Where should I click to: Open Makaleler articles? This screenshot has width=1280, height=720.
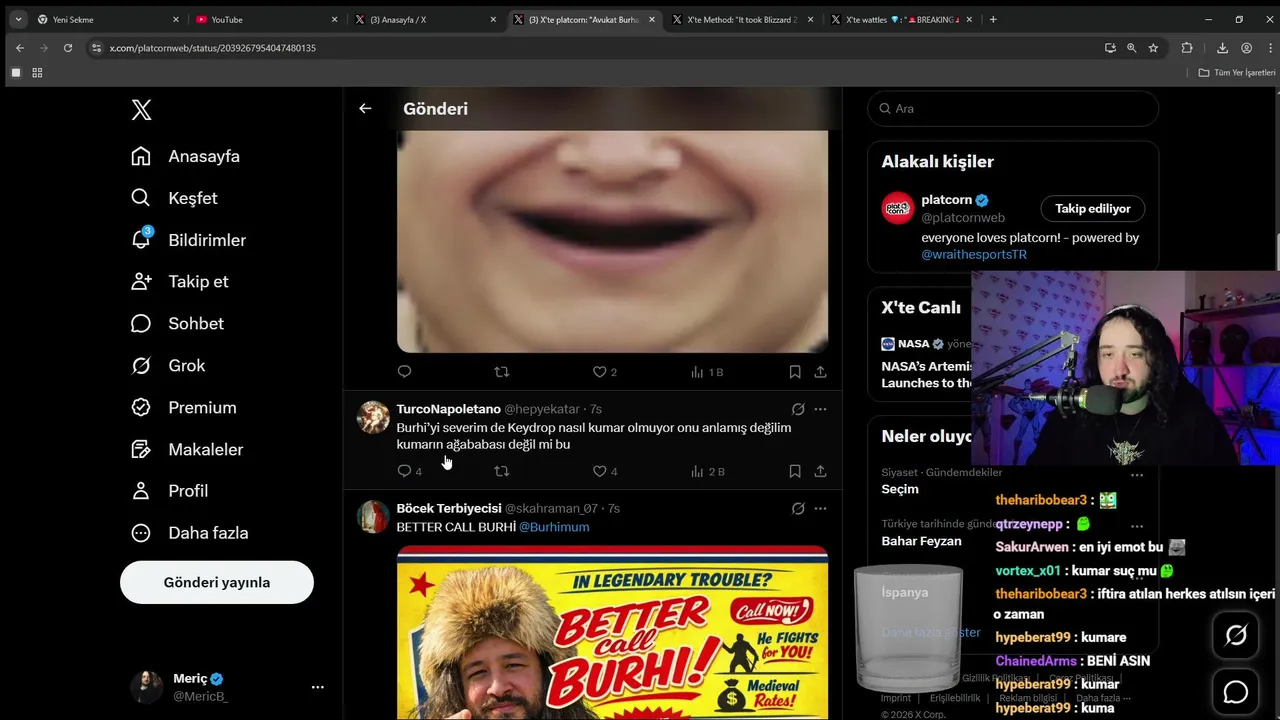click(x=187, y=450)
